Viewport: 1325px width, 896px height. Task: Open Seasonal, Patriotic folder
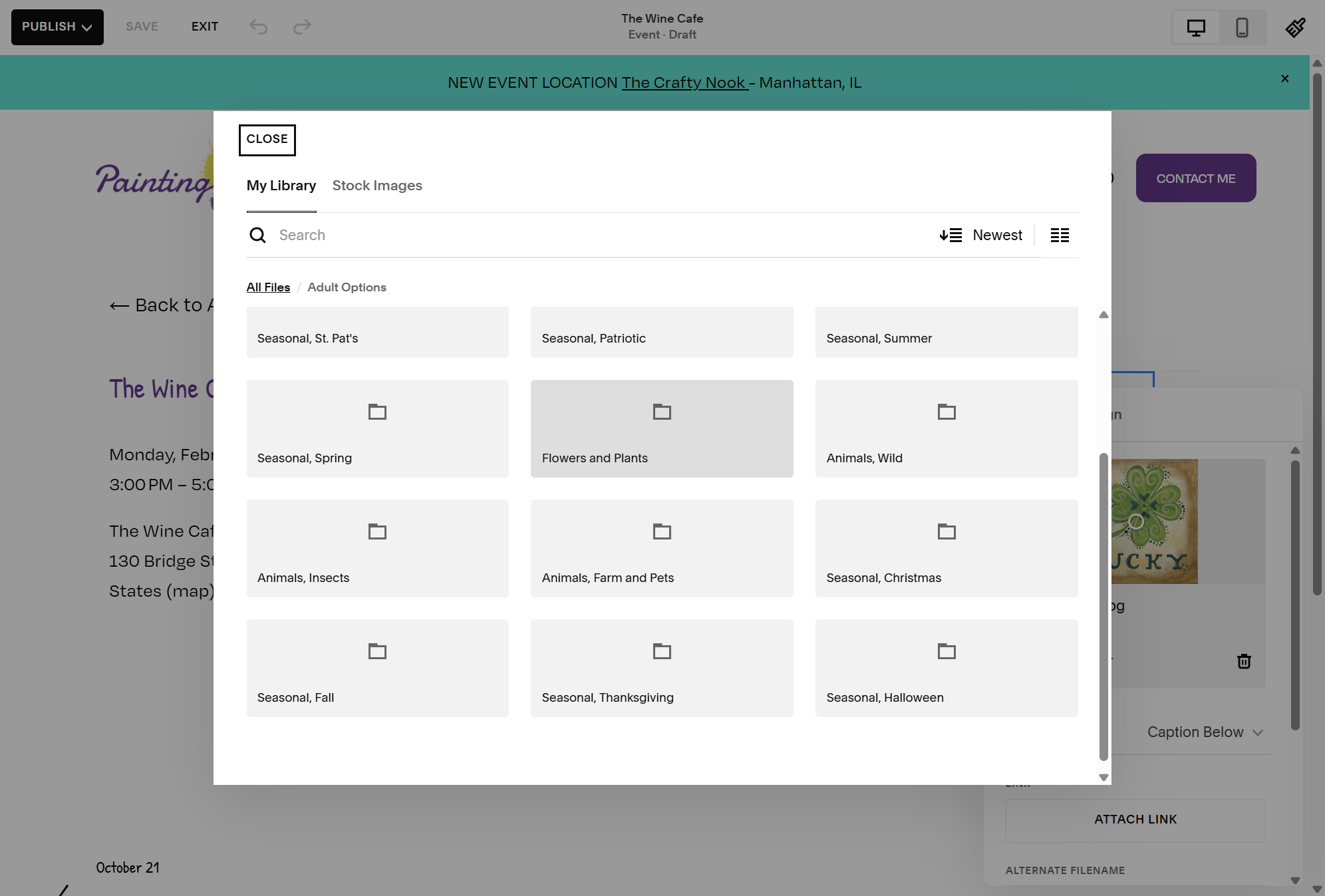[662, 332]
